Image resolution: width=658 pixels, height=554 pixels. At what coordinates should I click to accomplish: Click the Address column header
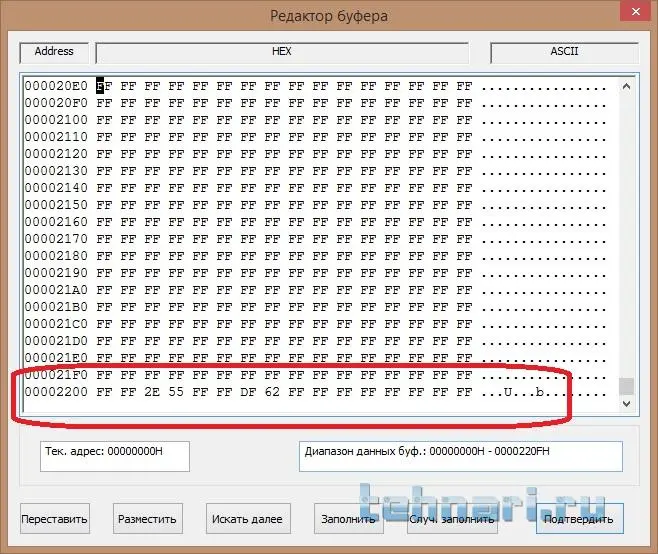(54, 52)
